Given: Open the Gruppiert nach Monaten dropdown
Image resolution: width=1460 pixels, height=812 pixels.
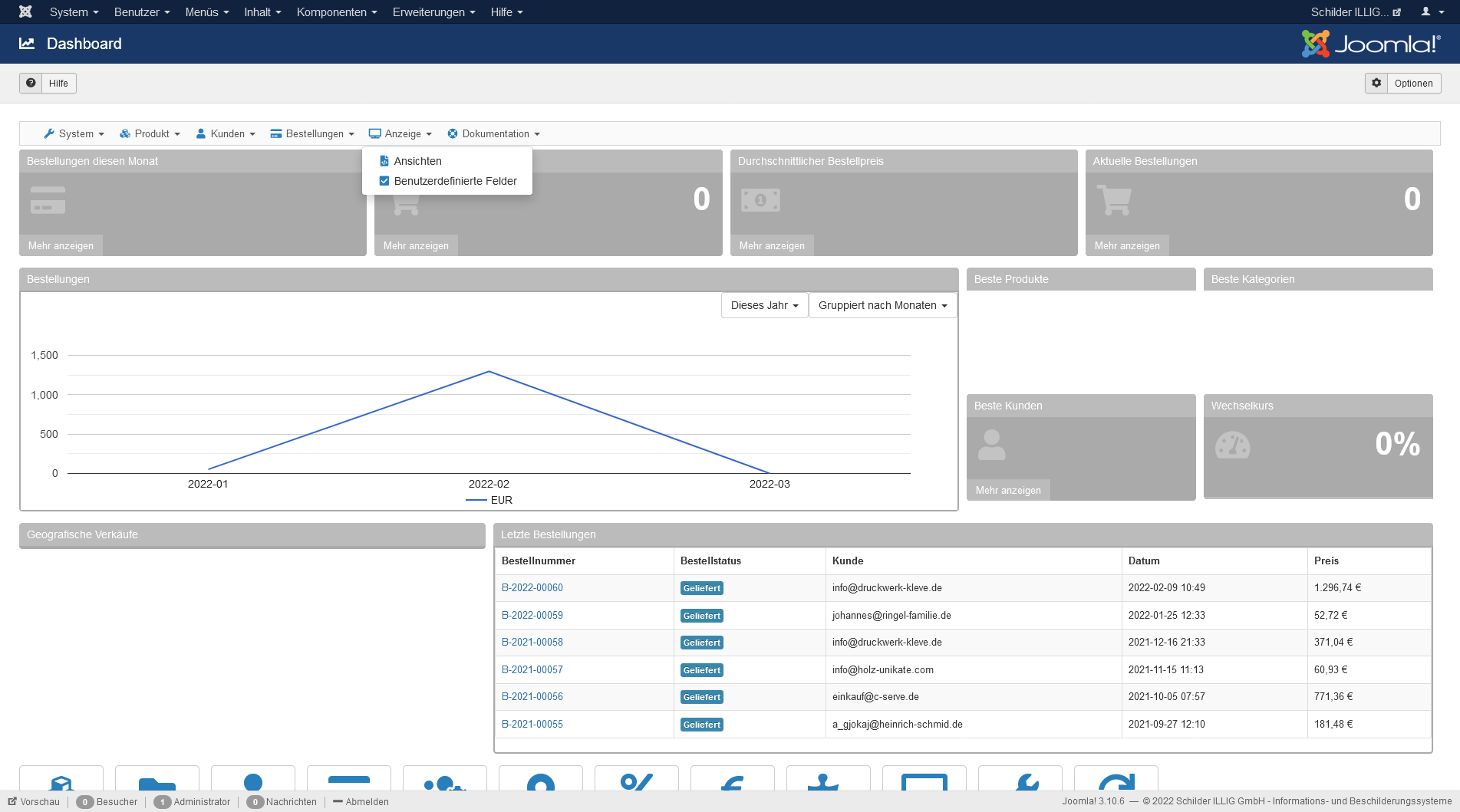Looking at the screenshot, I should pos(882,305).
